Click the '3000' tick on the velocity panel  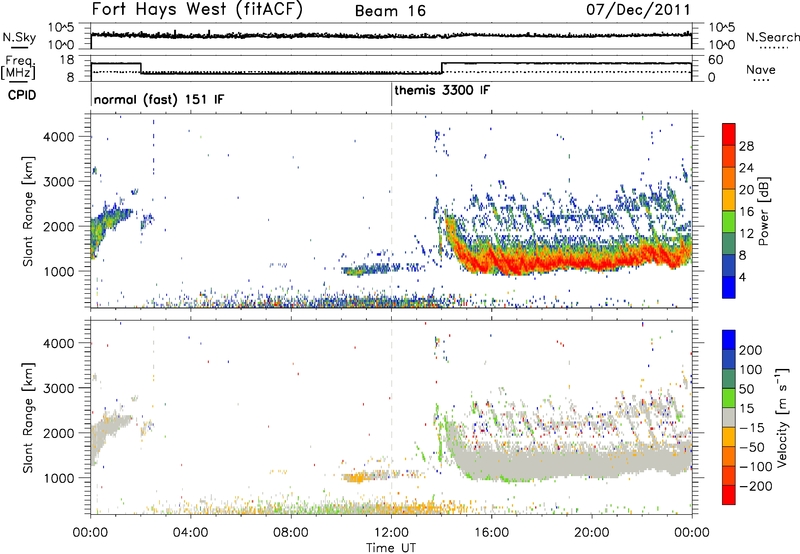59,388
